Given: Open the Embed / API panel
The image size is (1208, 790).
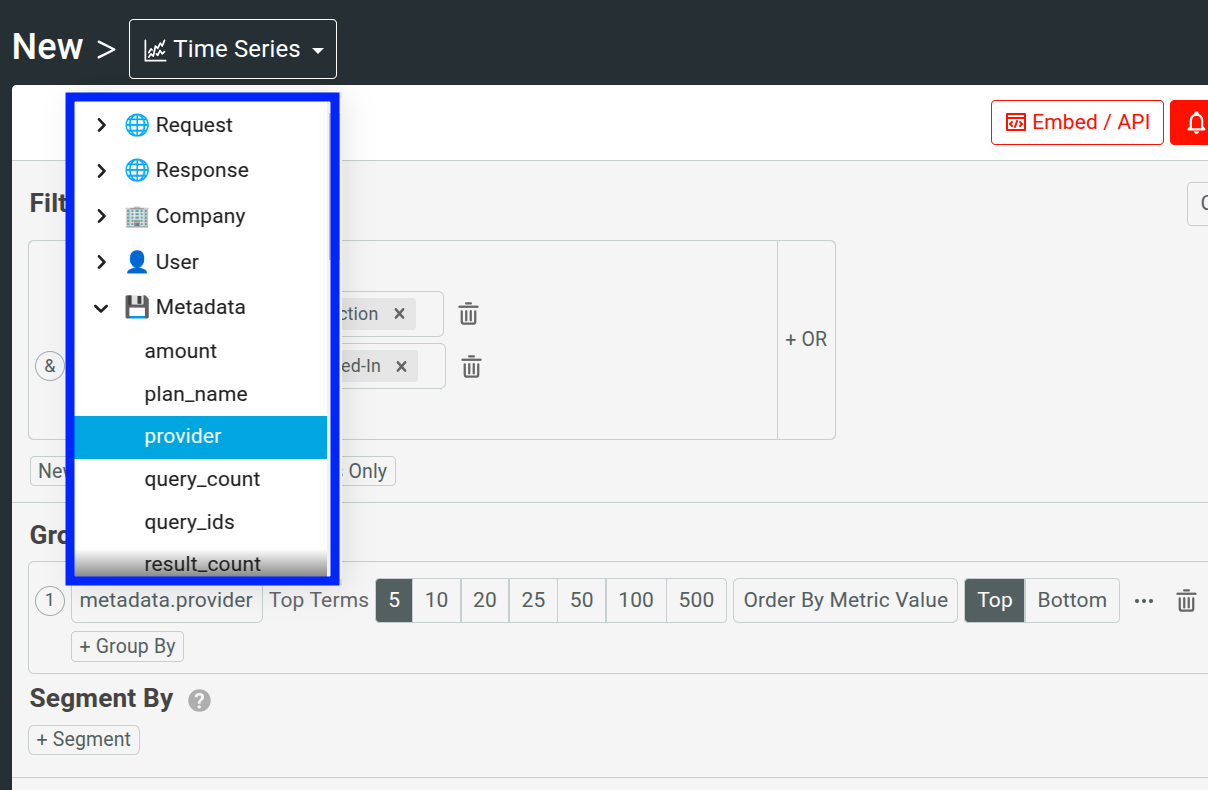Looking at the screenshot, I should tap(1077, 122).
